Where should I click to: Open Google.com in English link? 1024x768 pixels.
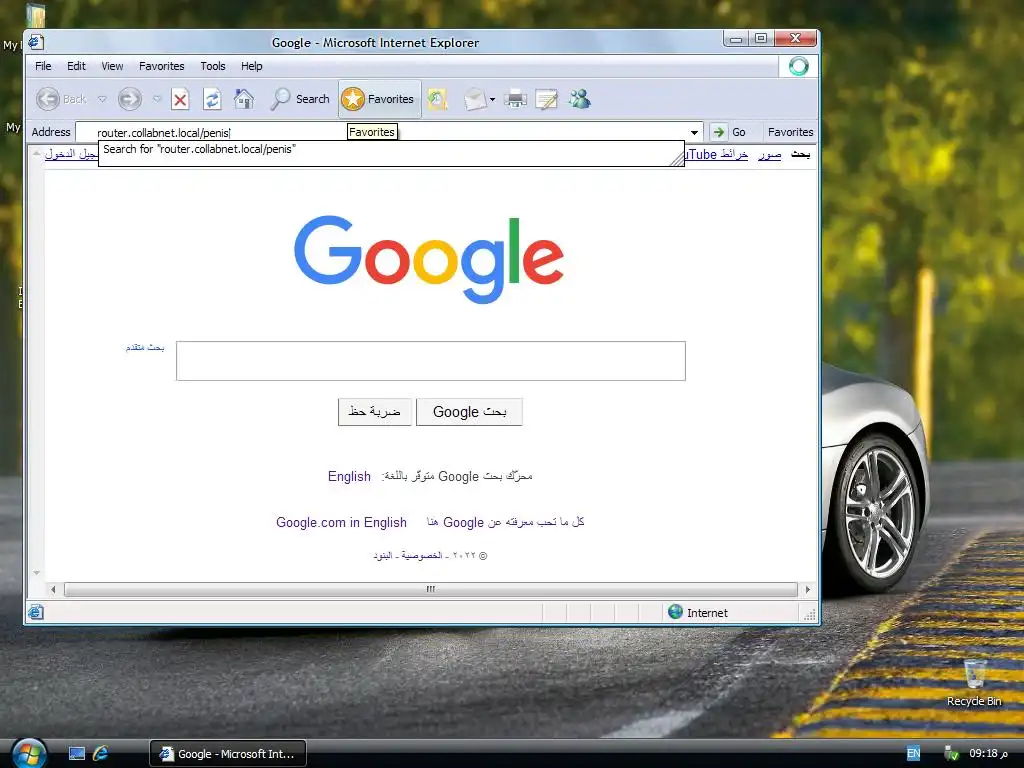[x=341, y=522]
